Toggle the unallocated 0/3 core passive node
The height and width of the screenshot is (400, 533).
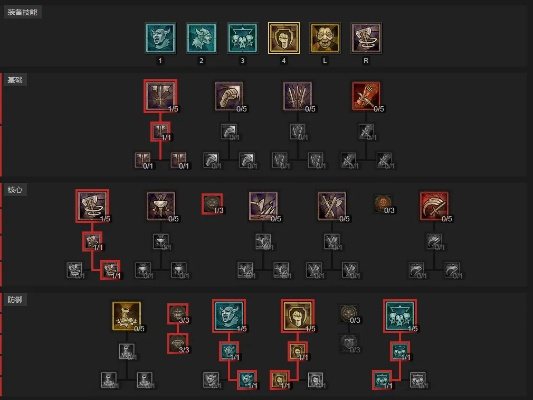383,204
